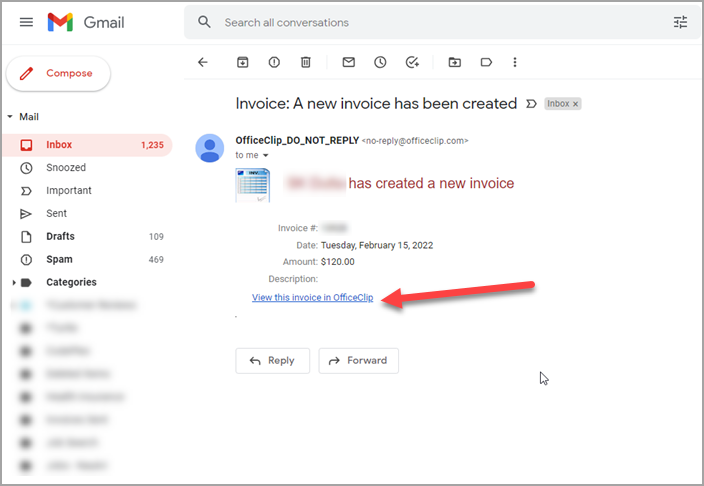The image size is (704, 486).
Task: Move email to a folder
Action: tap(454, 62)
